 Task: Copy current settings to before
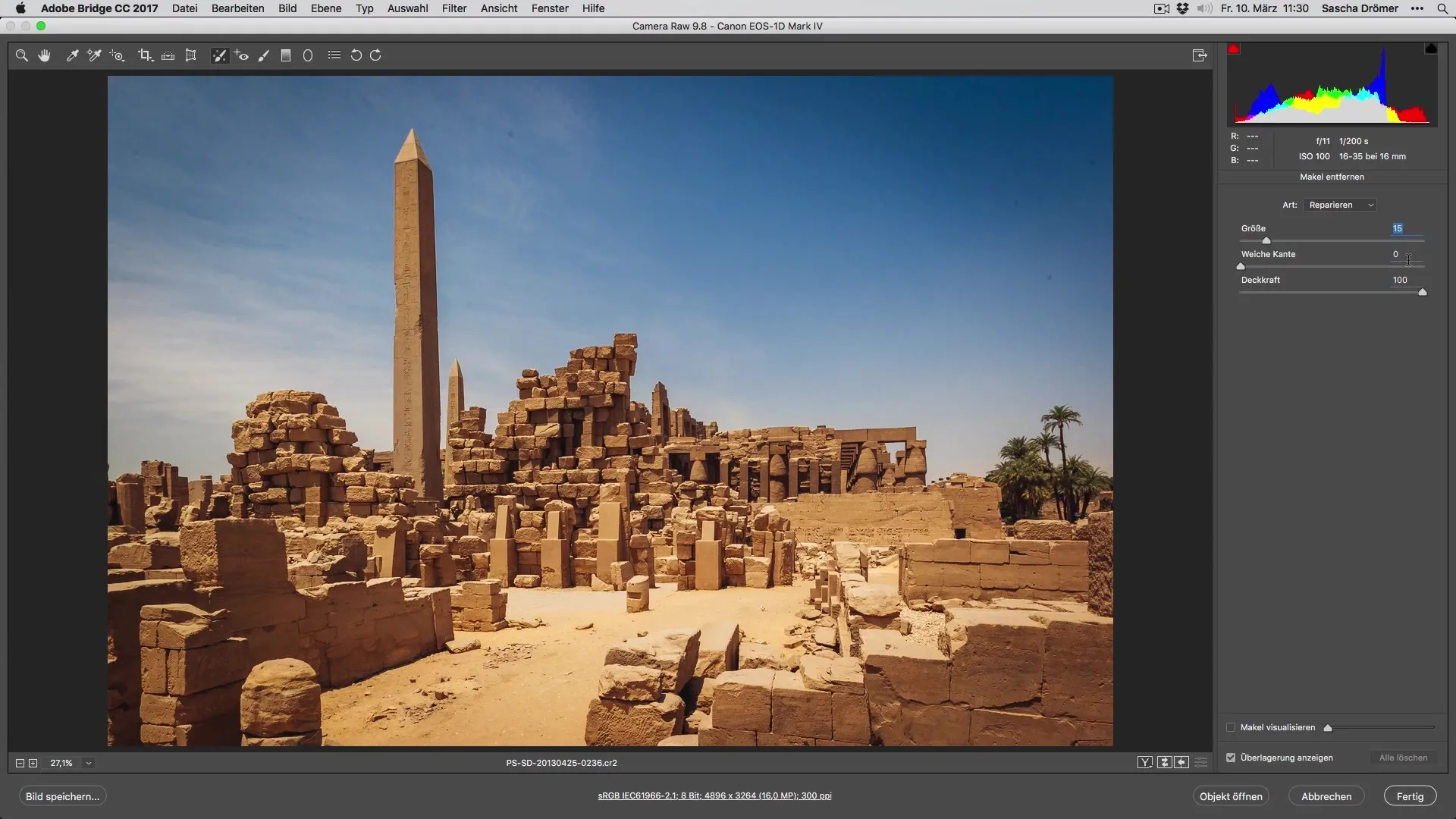click(1181, 763)
